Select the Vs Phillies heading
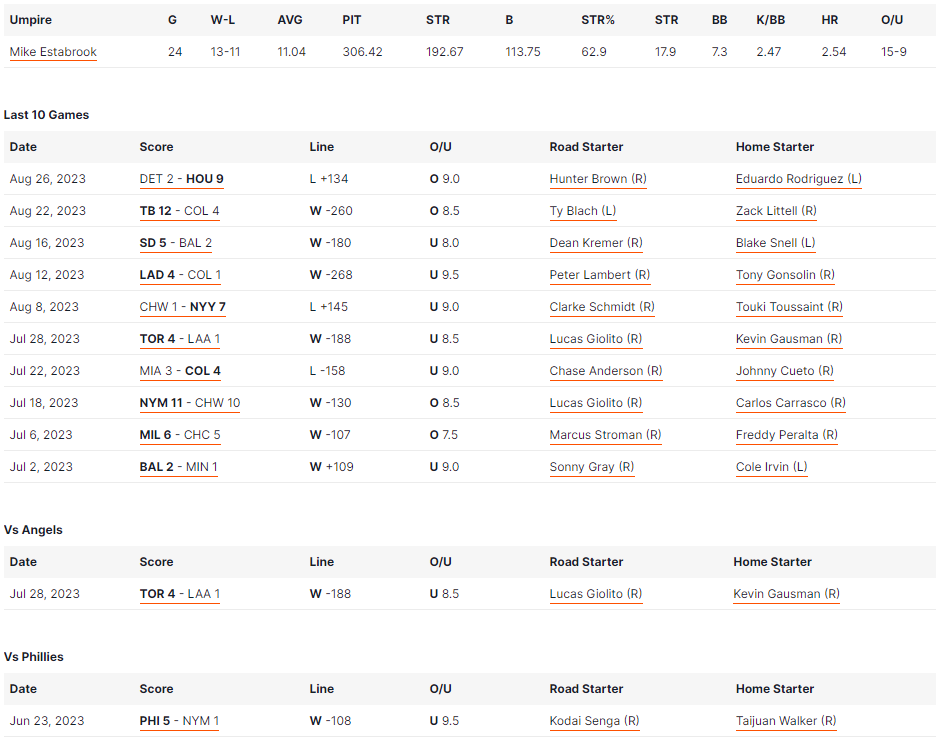Viewport: 940px width, 737px height. click(34, 657)
